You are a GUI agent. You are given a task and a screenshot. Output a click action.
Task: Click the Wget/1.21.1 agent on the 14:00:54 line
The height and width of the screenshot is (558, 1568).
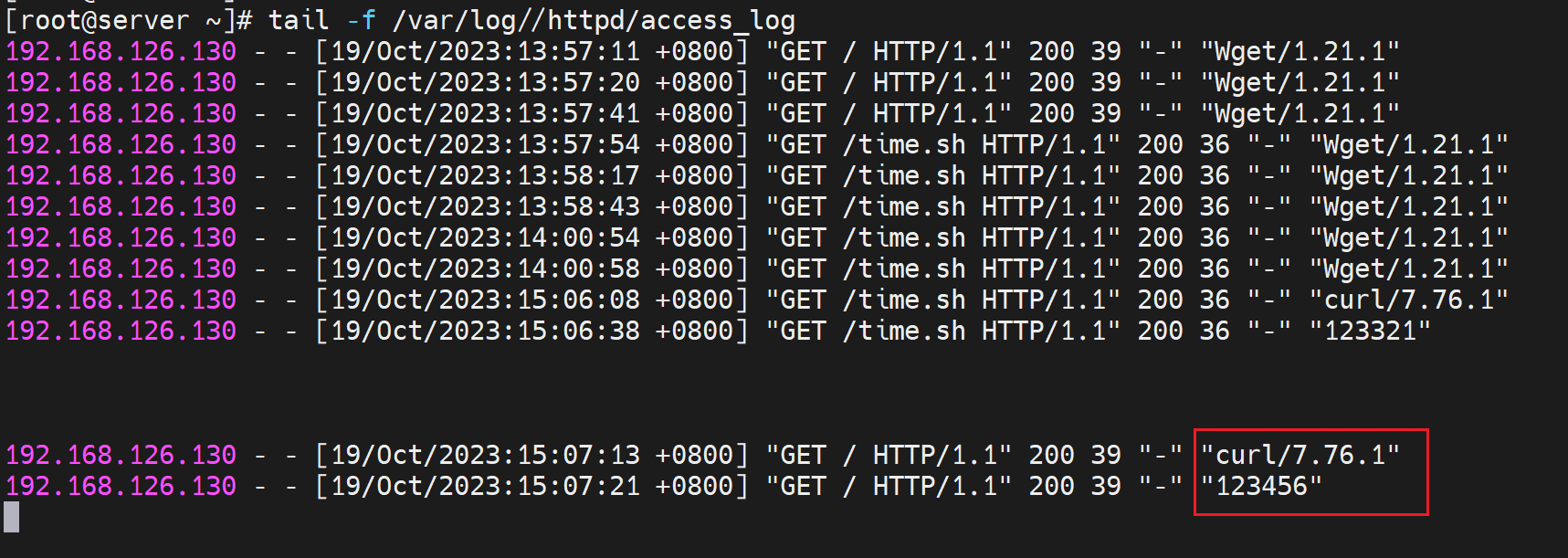click(1408, 237)
